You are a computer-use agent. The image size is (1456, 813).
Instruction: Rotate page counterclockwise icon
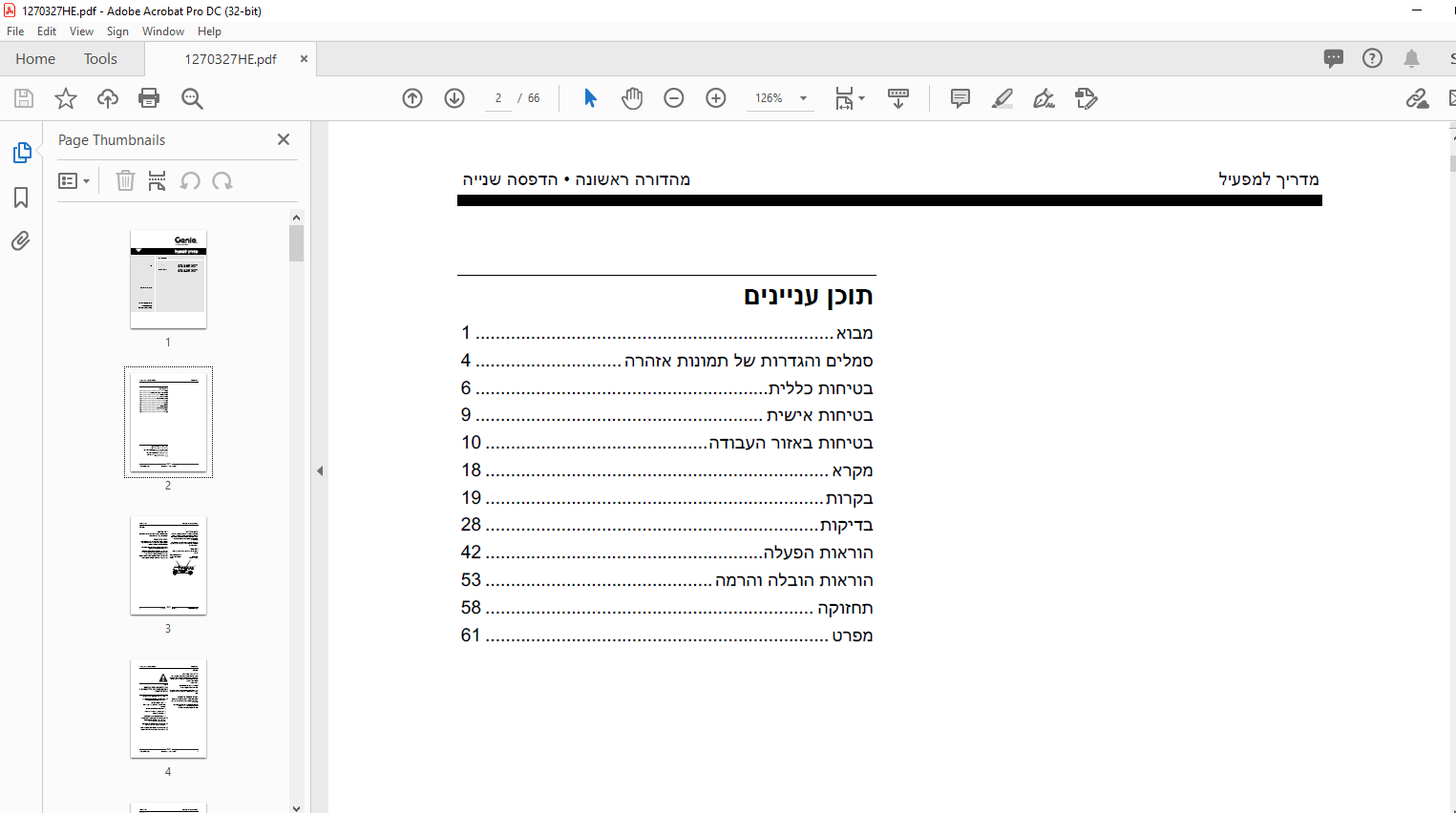click(190, 180)
